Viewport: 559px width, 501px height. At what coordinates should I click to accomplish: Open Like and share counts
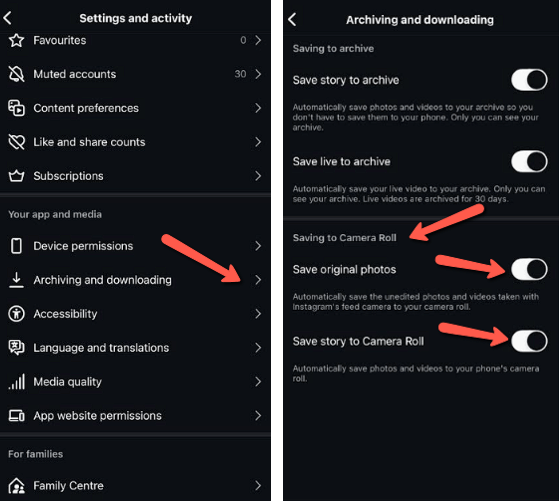135,142
